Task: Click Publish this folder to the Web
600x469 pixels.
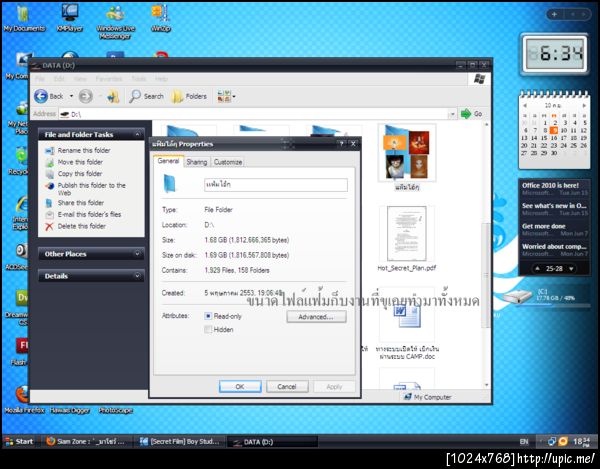Action: coord(91,189)
